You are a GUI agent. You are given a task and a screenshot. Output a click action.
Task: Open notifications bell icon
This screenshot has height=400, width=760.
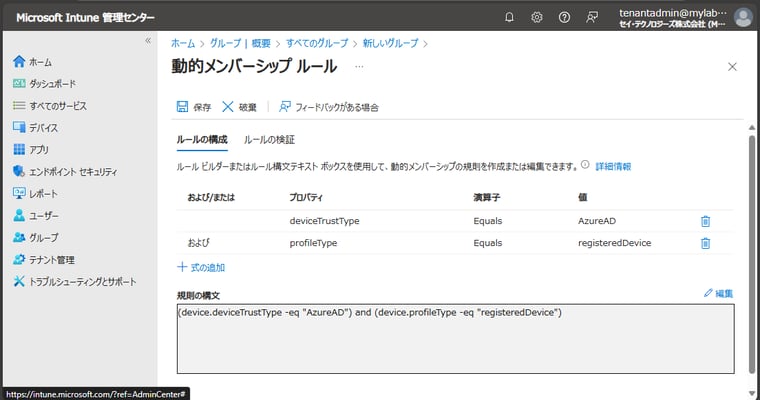coord(509,17)
